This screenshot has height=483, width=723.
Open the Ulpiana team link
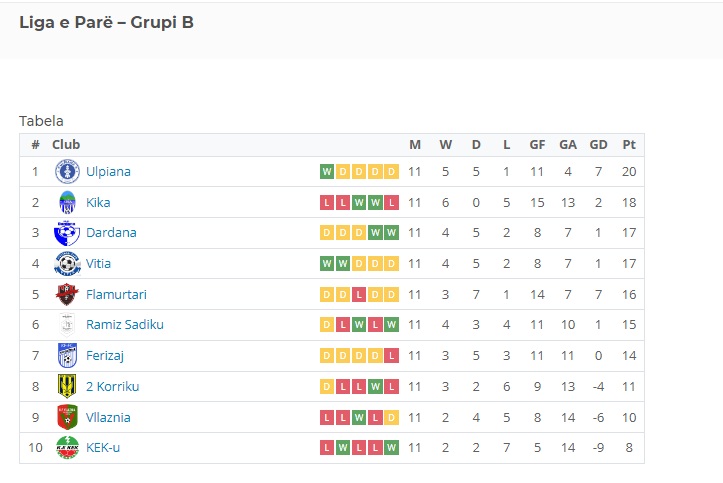[x=108, y=171]
